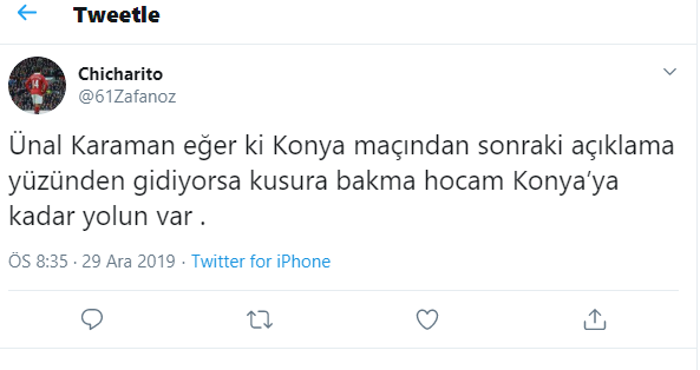Click the Tweetle header title
The image size is (700, 370).
click(x=117, y=15)
